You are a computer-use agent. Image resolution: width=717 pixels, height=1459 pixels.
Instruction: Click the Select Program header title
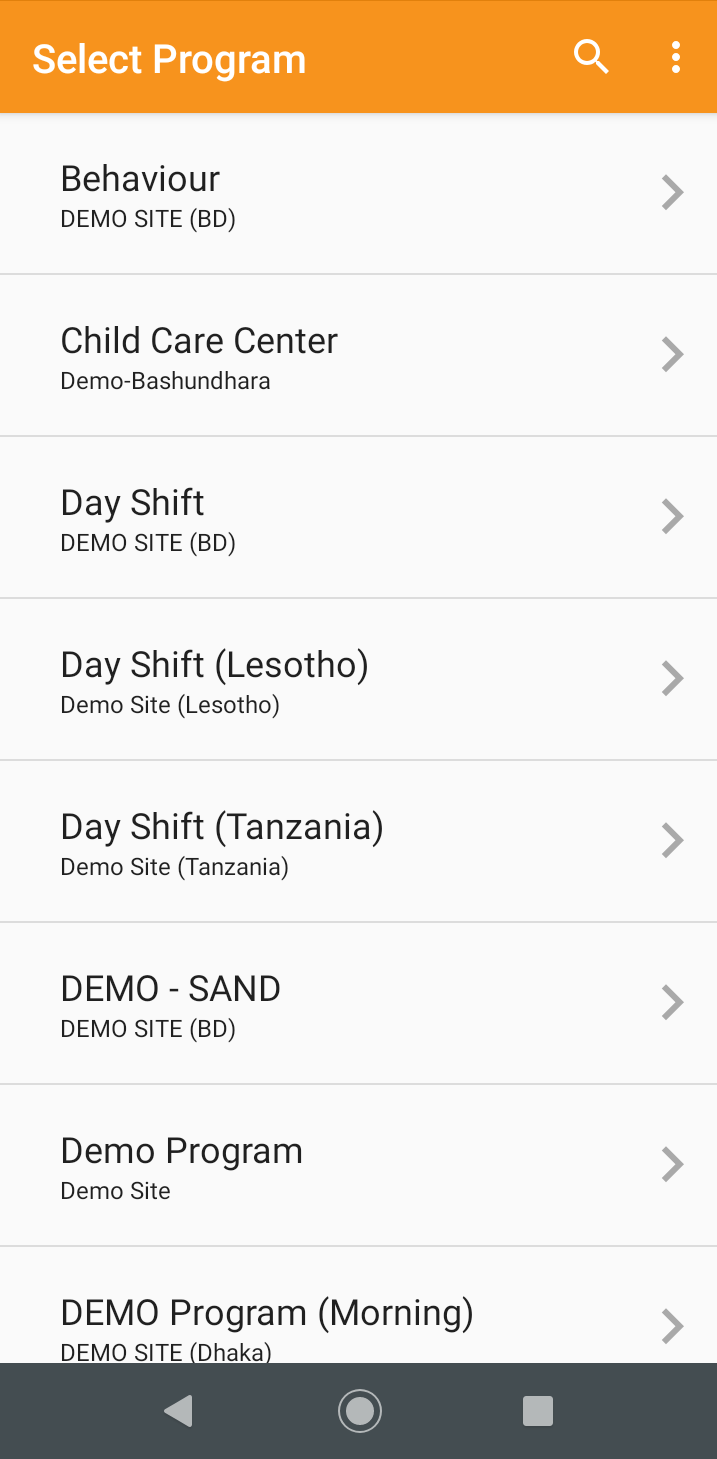169,59
